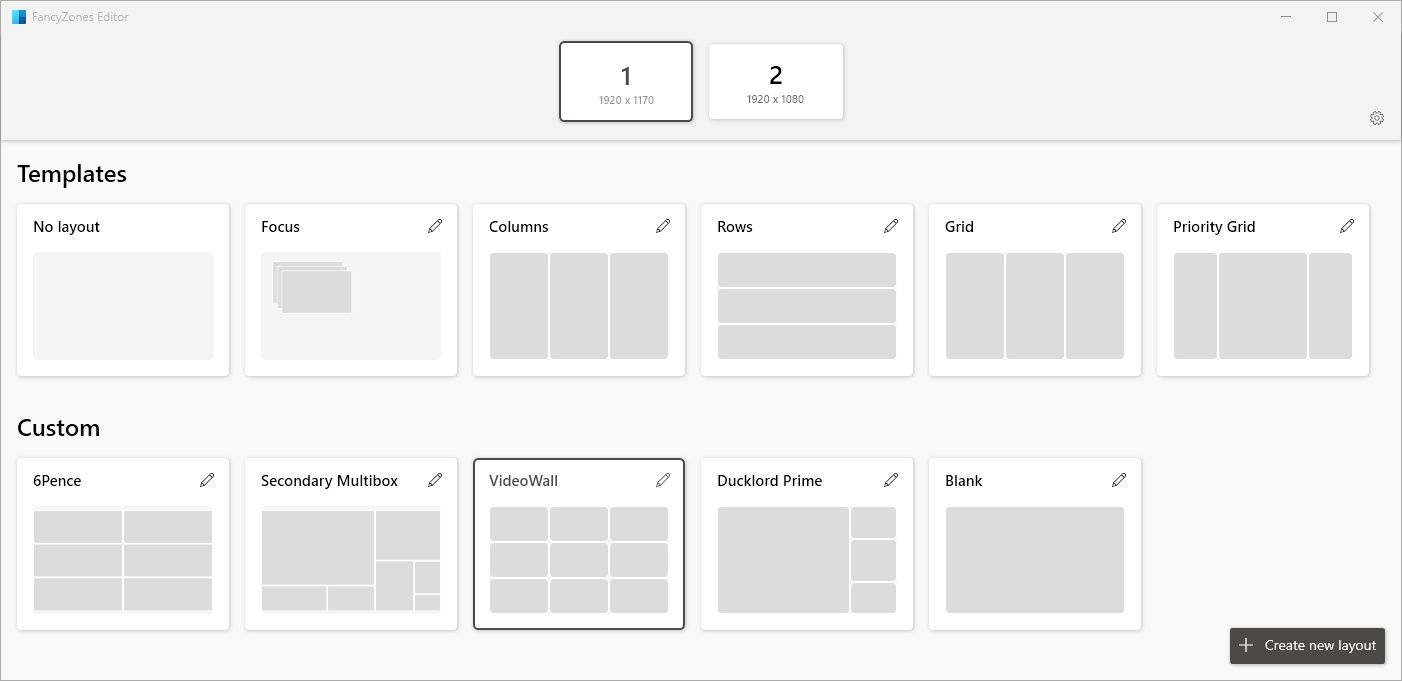Click the pencil icon on Columns

coord(663,226)
